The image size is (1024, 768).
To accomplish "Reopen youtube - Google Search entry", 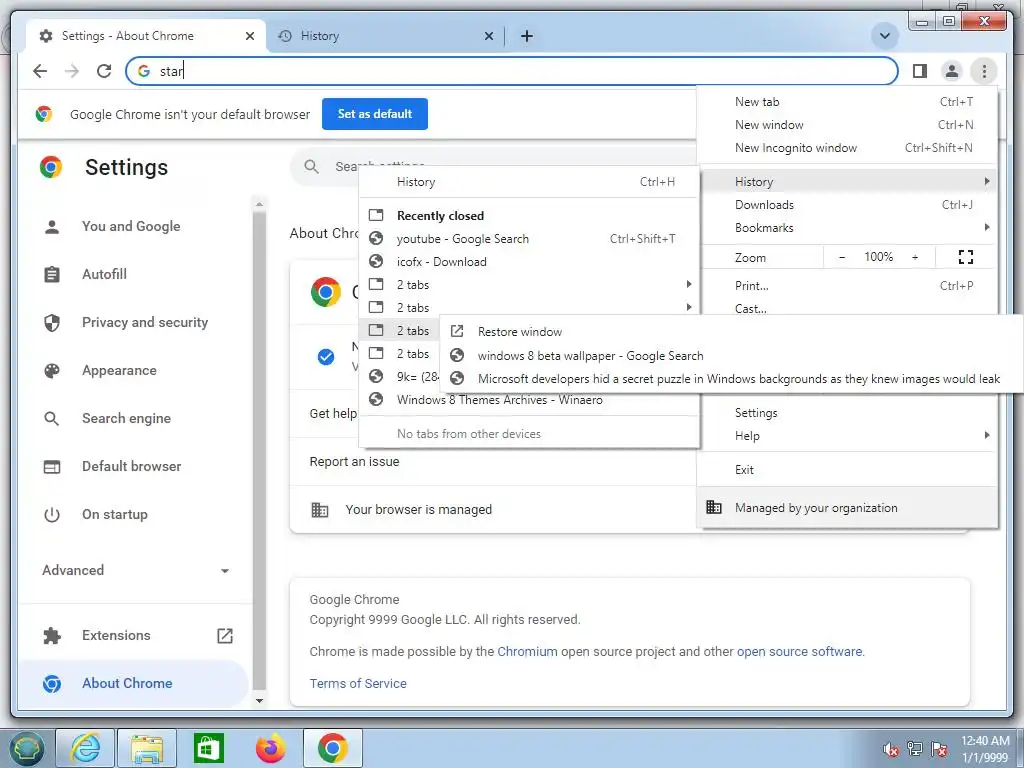I will click(529, 239).
